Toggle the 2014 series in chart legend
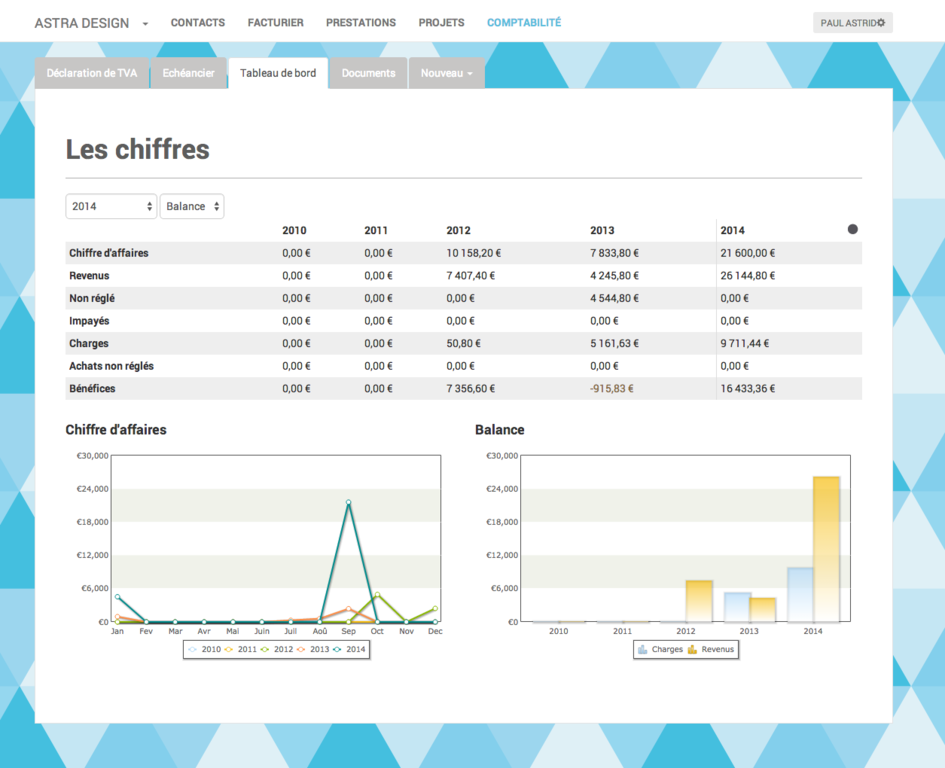The image size is (945, 768). click(x=350, y=649)
